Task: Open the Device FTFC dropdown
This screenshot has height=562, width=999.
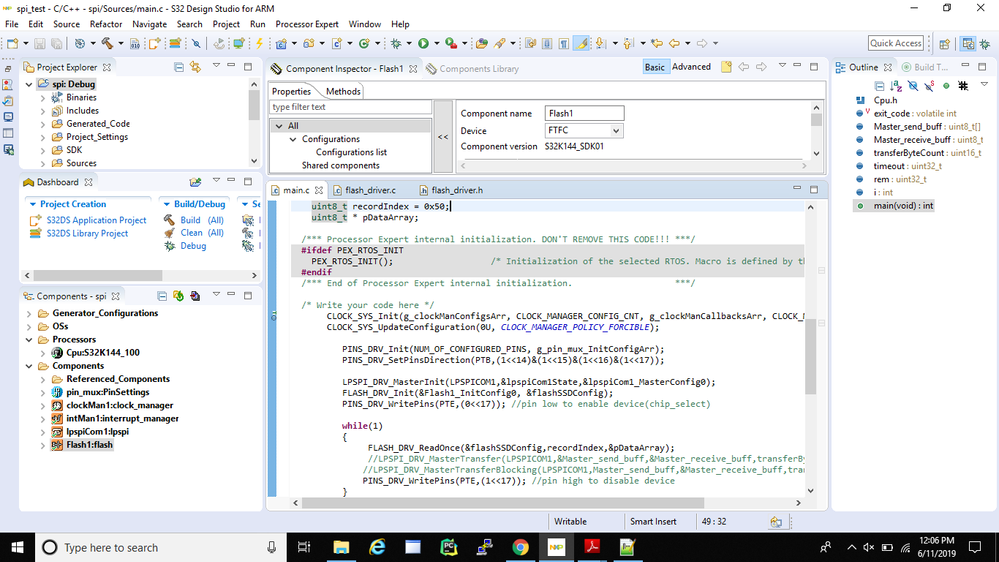Action: (615, 131)
